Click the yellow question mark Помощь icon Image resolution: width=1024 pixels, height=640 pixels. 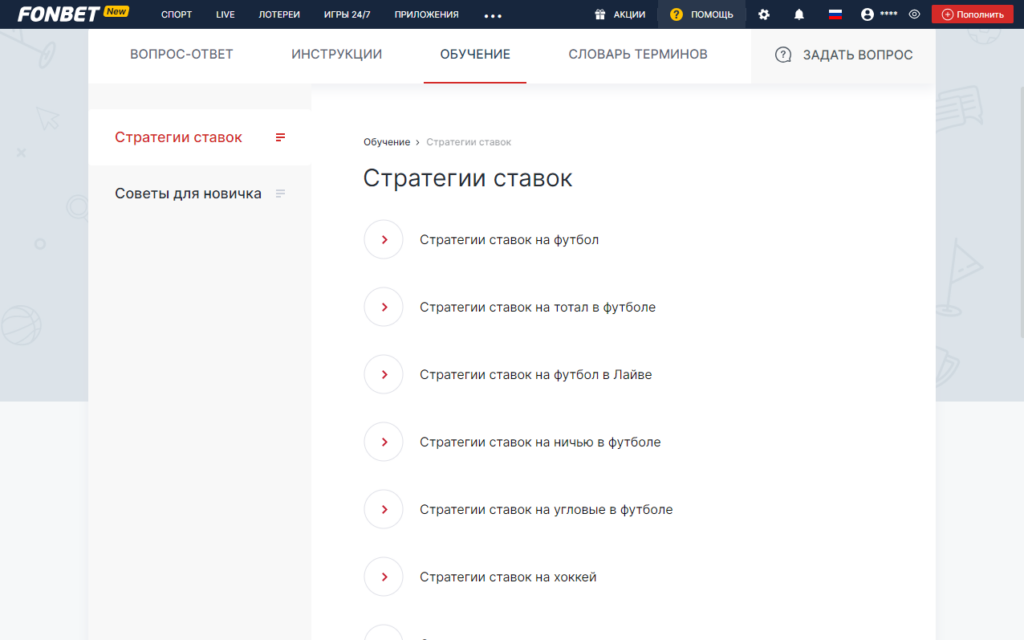pos(677,14)
